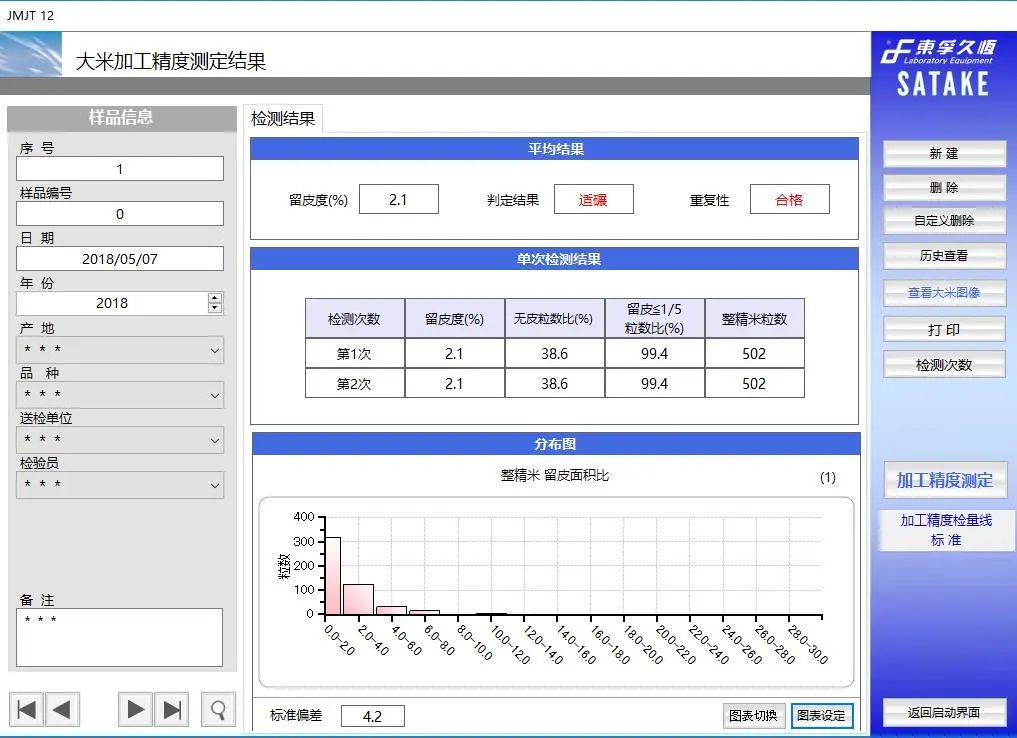
Task: Click the 检测次数 column header
Action: [x=354, y=319]
